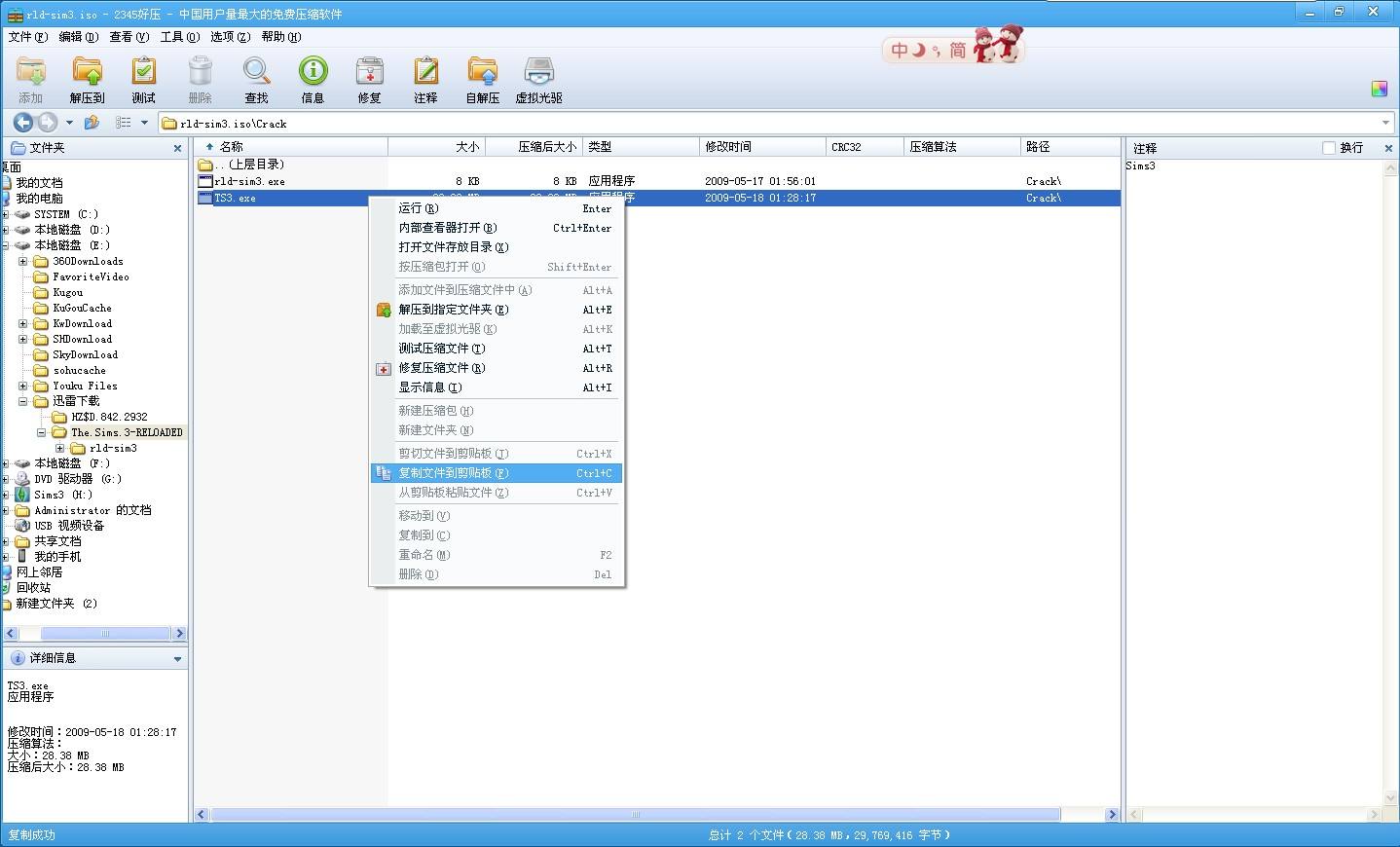Toggle the 换行 (word wrap) checkbox
The height and width of the screenshot is (847, 1400).
click(x=1328, y=148)
